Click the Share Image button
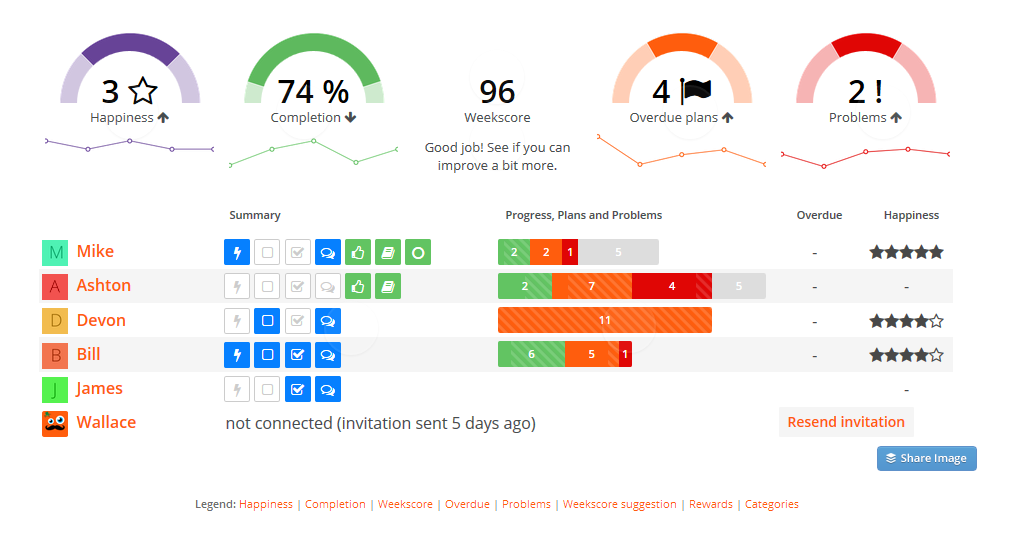Viewport: 1012px width, 533px height. point(926,458)
